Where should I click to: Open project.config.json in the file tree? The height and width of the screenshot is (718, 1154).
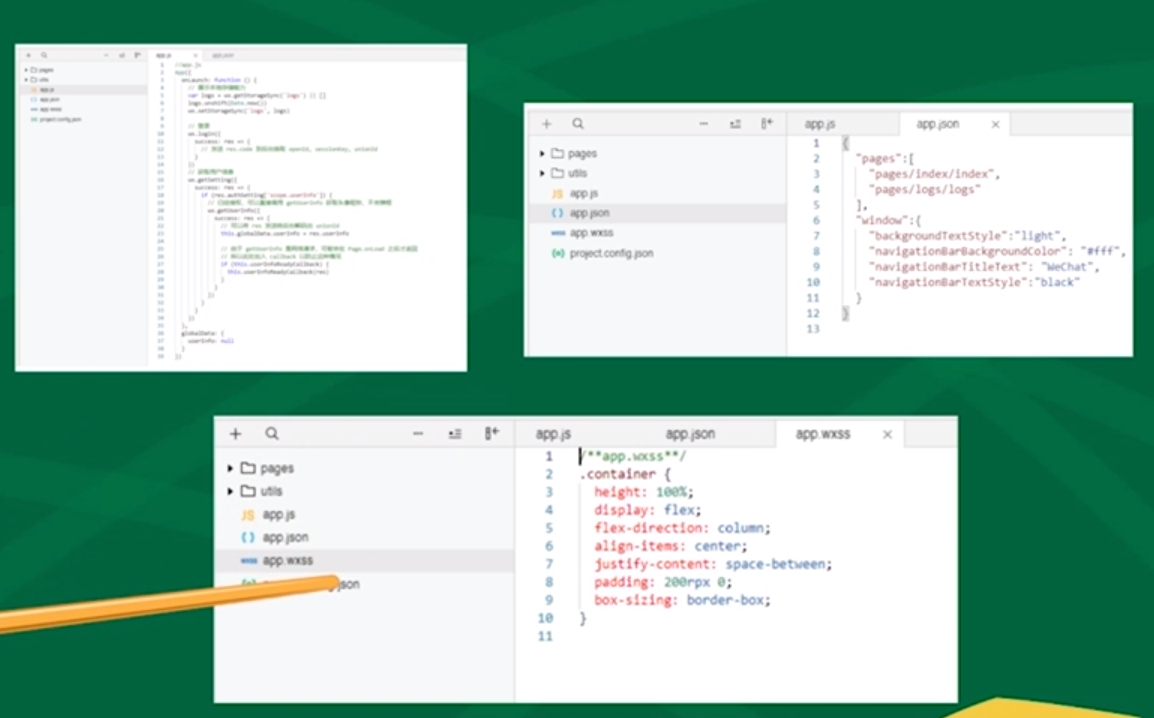(x=611, y=253)
